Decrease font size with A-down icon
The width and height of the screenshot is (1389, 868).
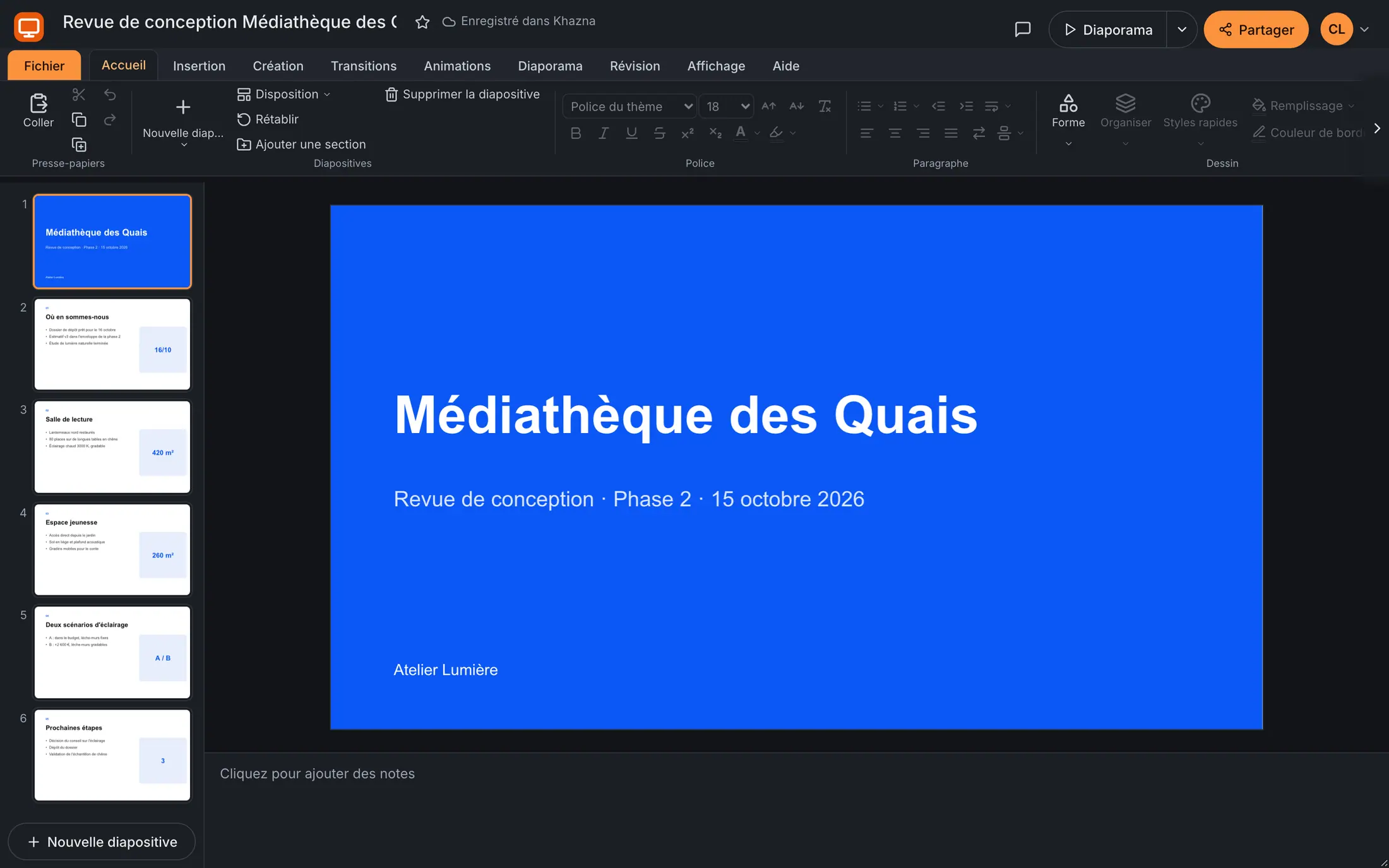[797, 106]
